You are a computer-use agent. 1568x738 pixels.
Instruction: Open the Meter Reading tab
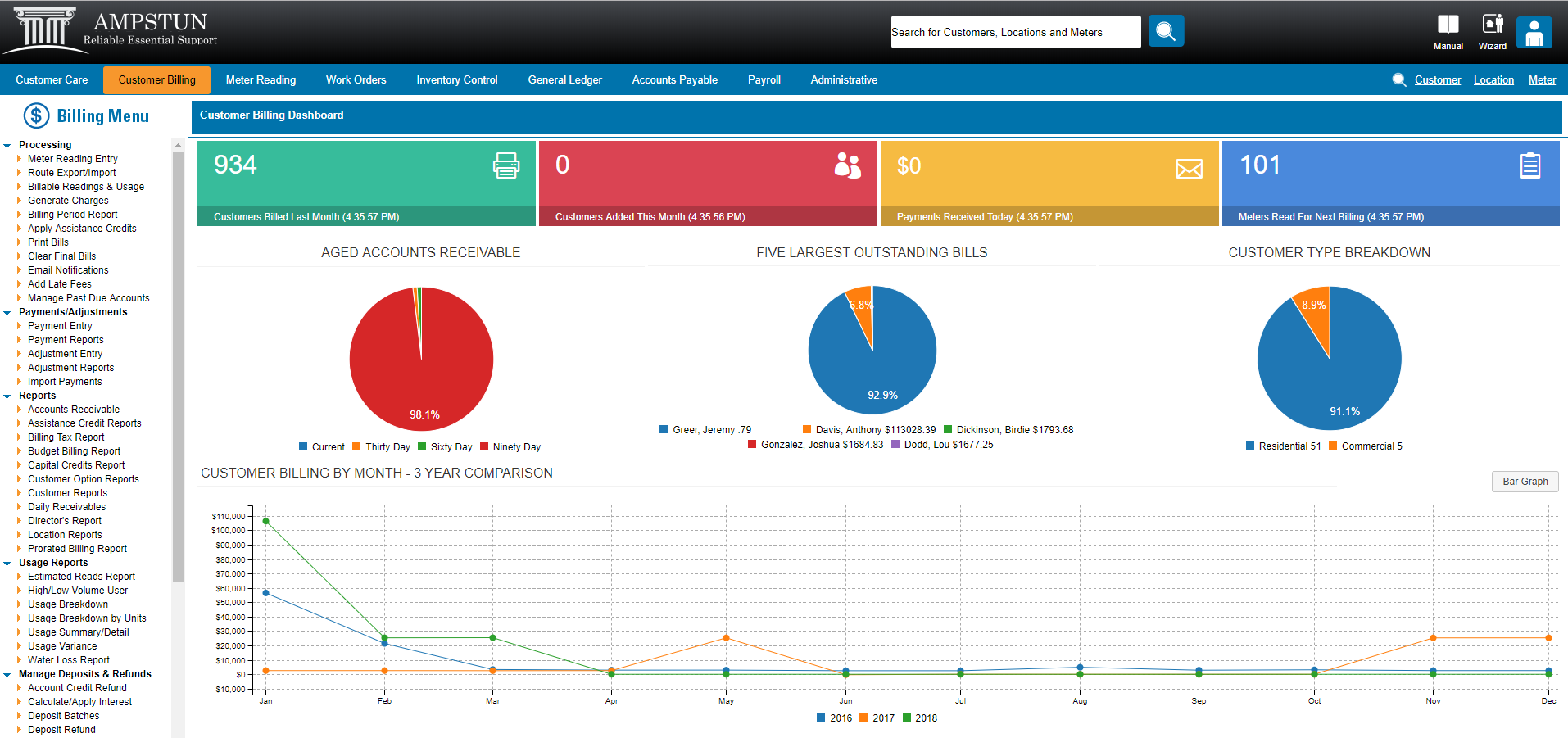[261, 80]
